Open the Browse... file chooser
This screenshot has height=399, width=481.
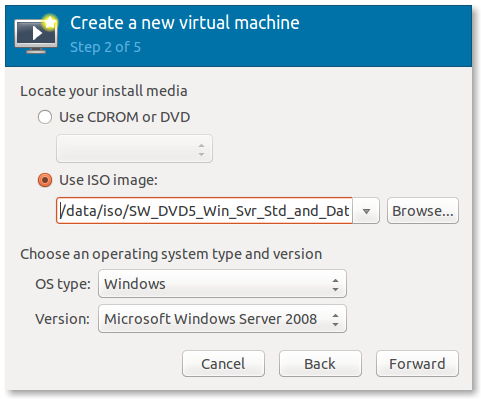[x=423, y=211]
